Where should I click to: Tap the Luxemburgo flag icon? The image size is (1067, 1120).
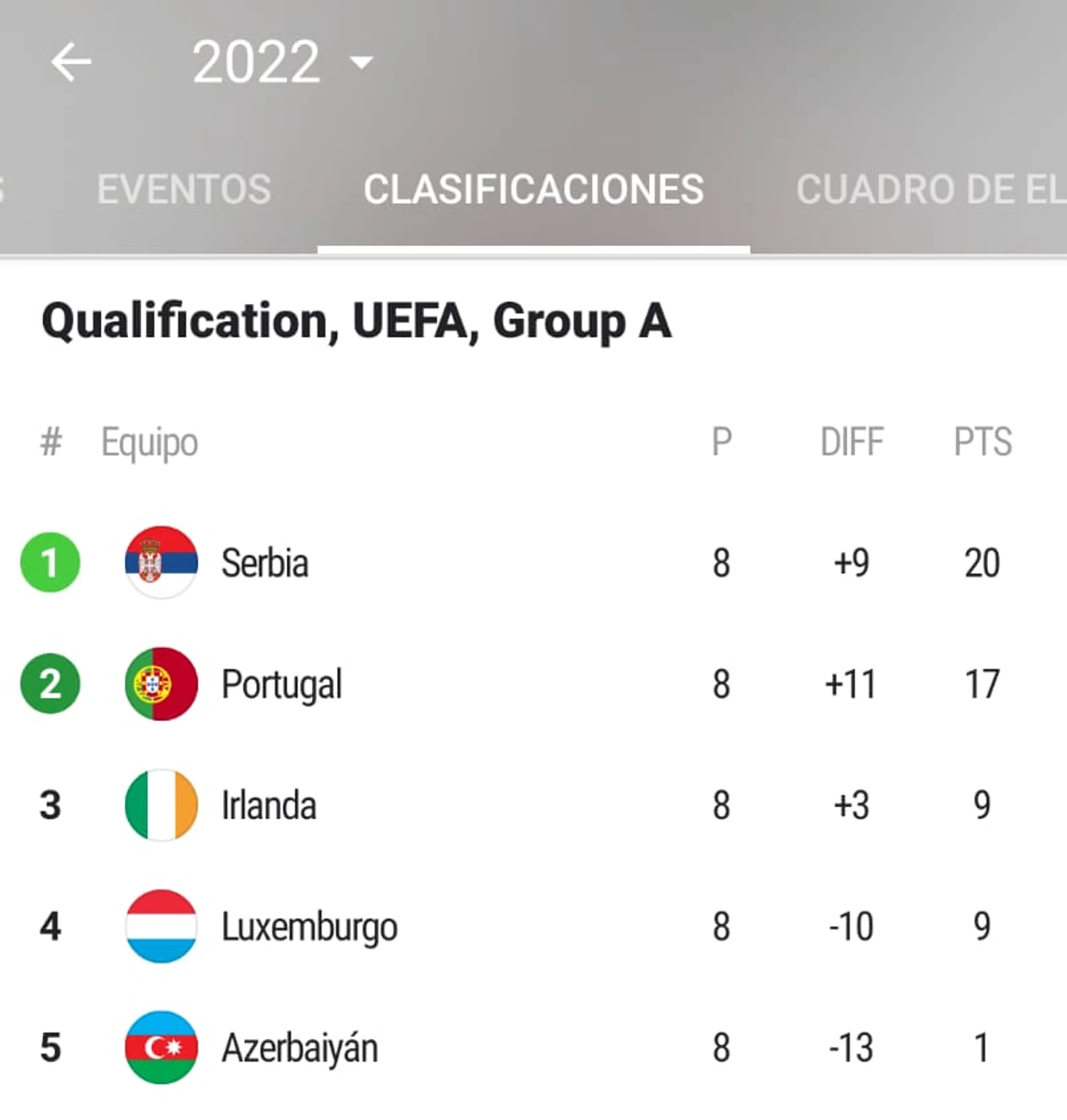161,926
